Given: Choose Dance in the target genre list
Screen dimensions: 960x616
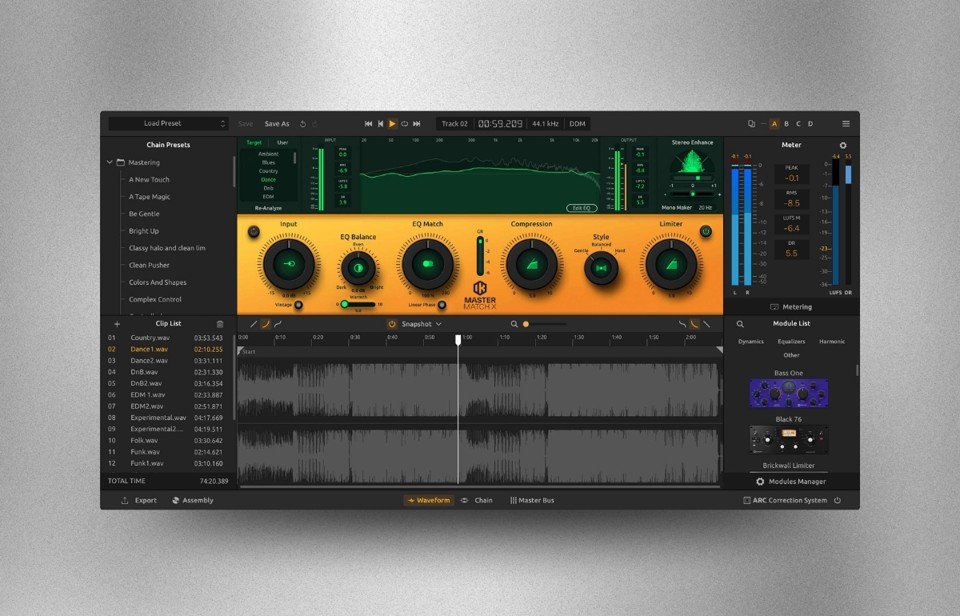Looking at the screenshot, I should pyautogui.click(x=268, y=179).
